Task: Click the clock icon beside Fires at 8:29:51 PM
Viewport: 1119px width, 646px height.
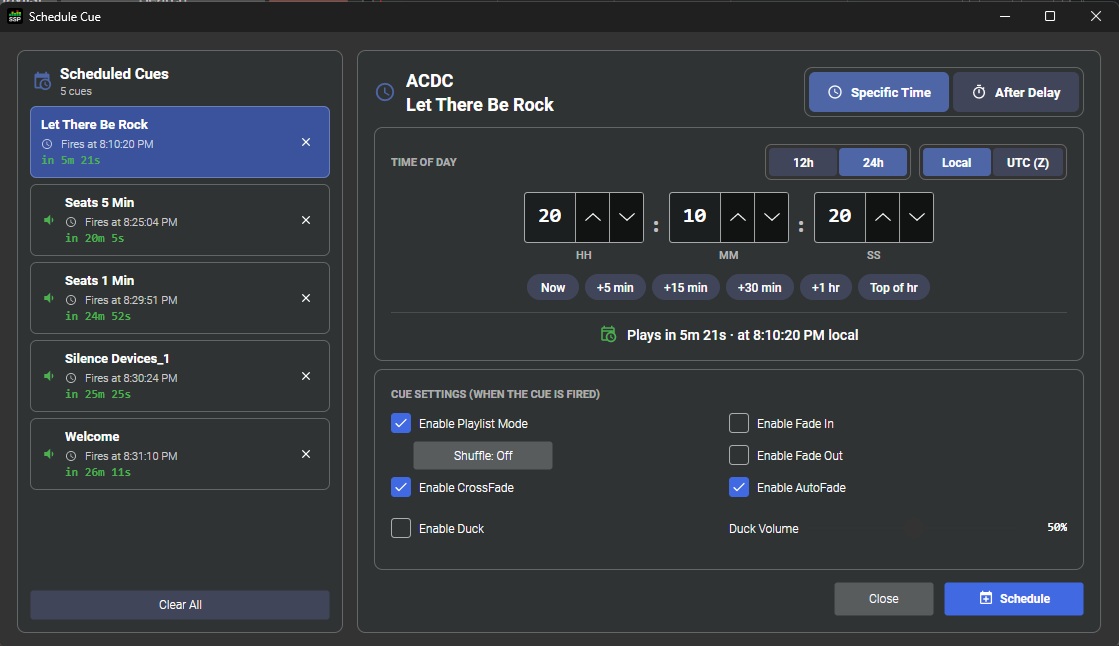Action: click(x=71, y=300)
